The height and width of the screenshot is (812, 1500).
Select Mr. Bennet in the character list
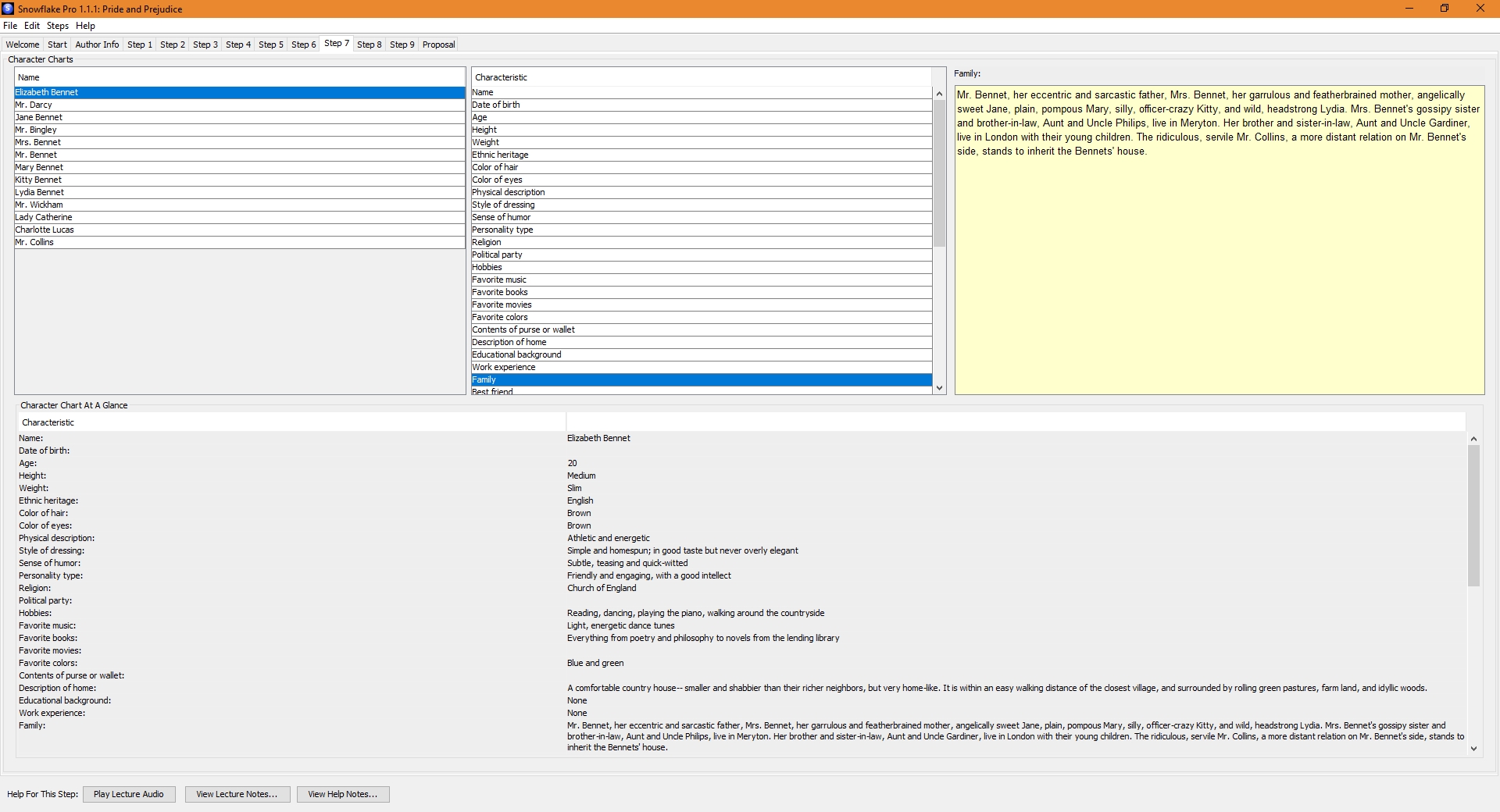click(240, 155)
